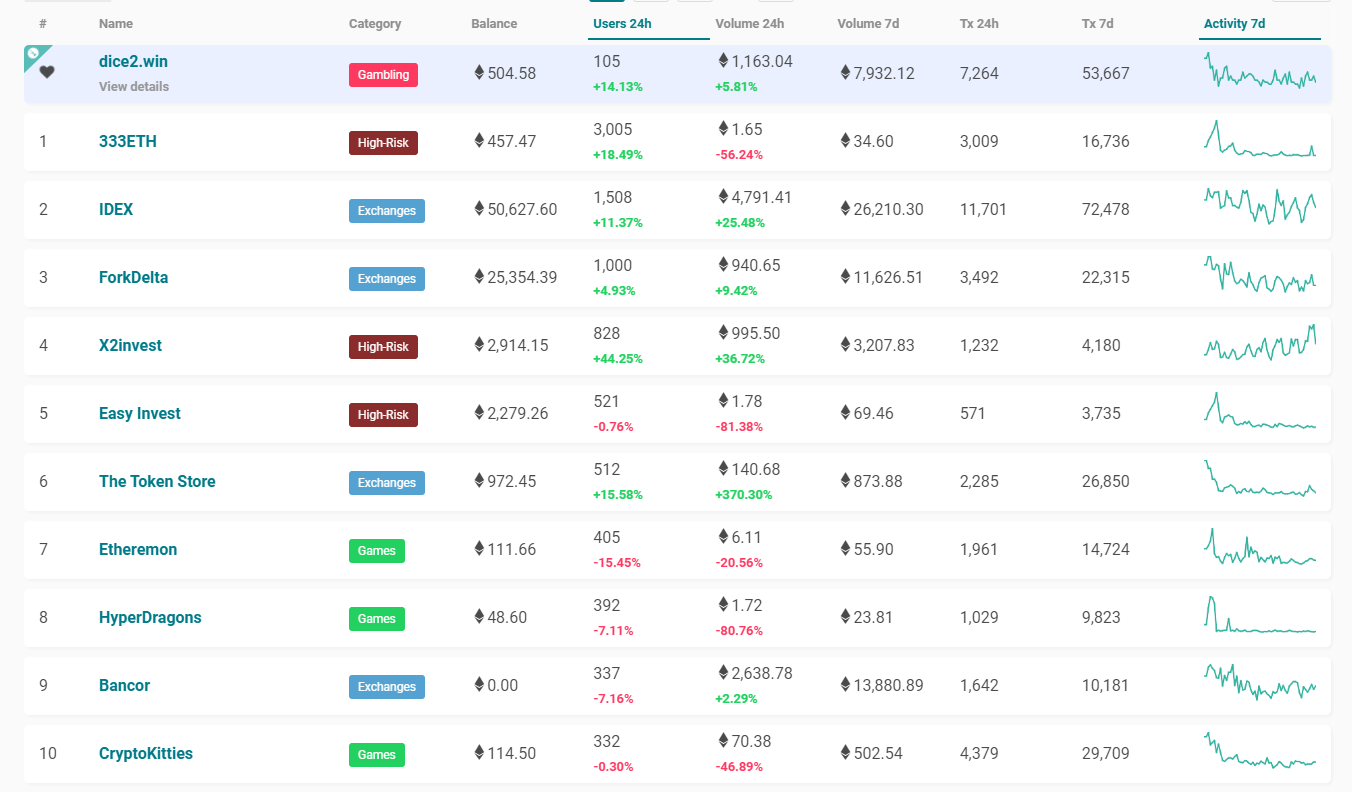Open the X2invest dapp link

pyautogui.click(x=130, y=345)
